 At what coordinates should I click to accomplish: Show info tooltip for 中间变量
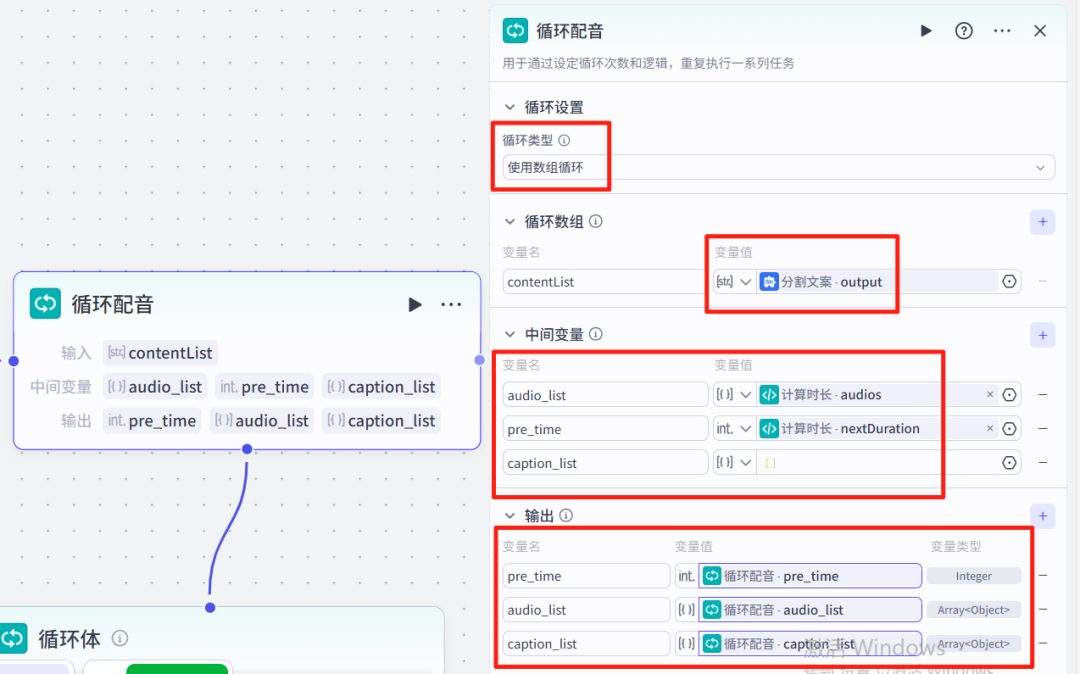pyautogui.click(x=596, y=334)
